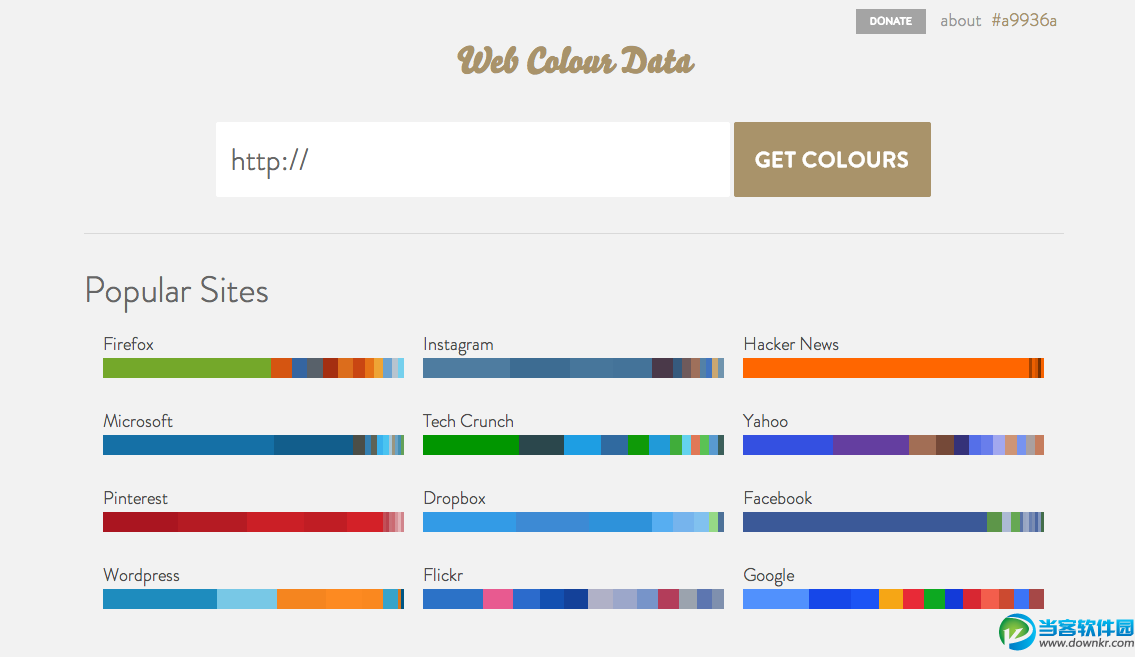The height and width of the screenshot is (657, 1135).
Task: Click the green swatch in Firefox palette
Action: pyautogui.click(x=186, y=368)
